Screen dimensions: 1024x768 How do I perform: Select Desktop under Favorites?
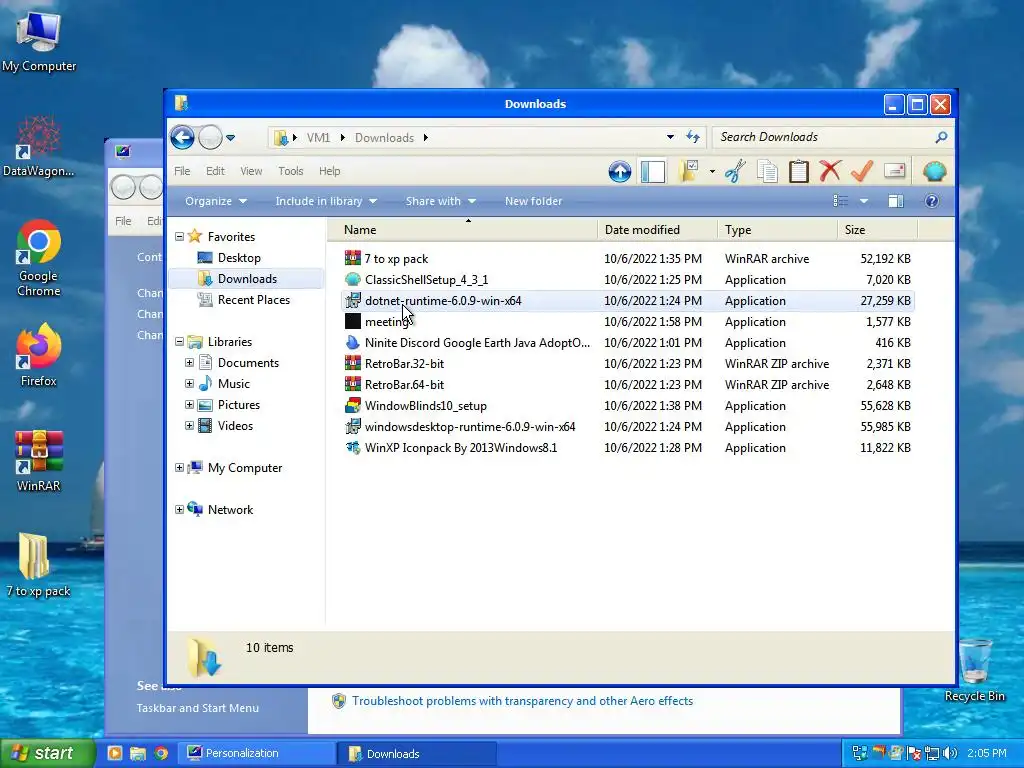point(239,258)
